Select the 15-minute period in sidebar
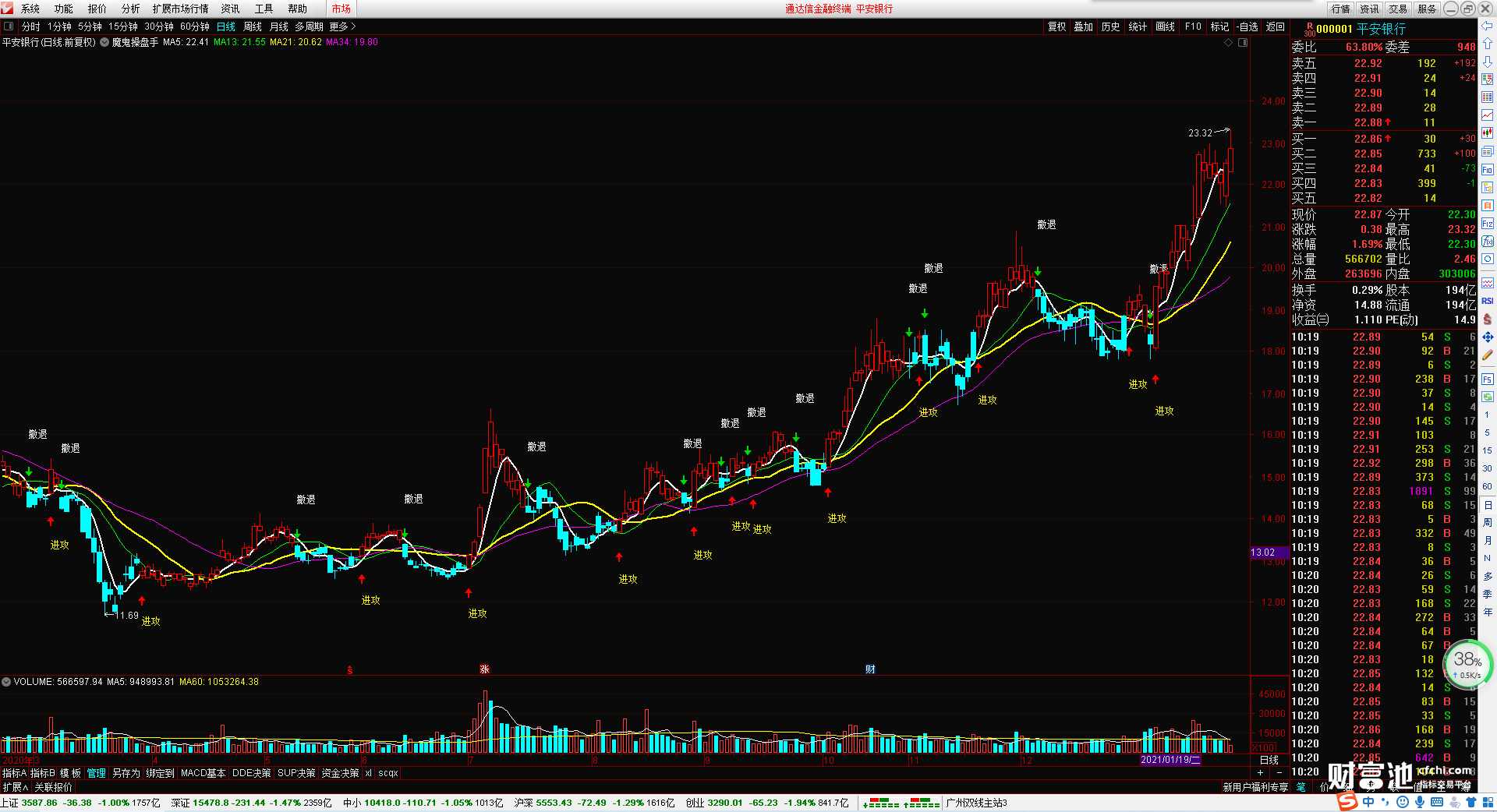Viewport: 1497px width, 812px height. 1488,450
